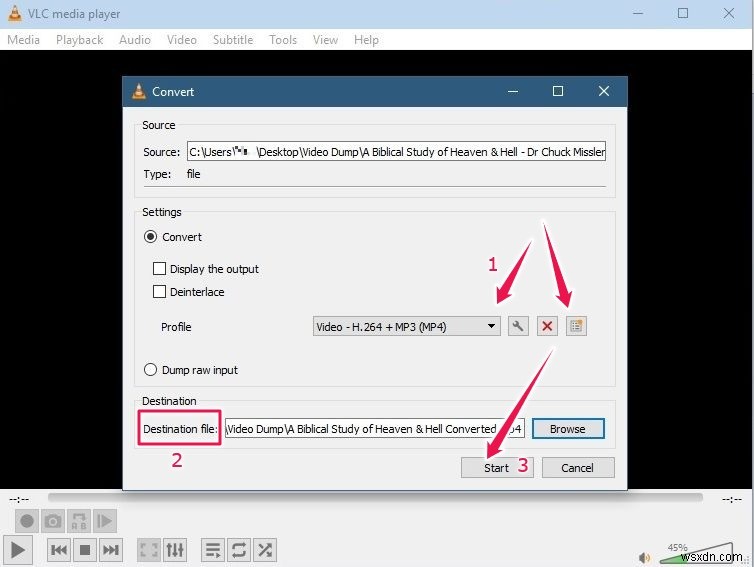Select the Dump raw input radio button
Image resolution: width=754 pixels, height=567 pixels.
point(151,369)
